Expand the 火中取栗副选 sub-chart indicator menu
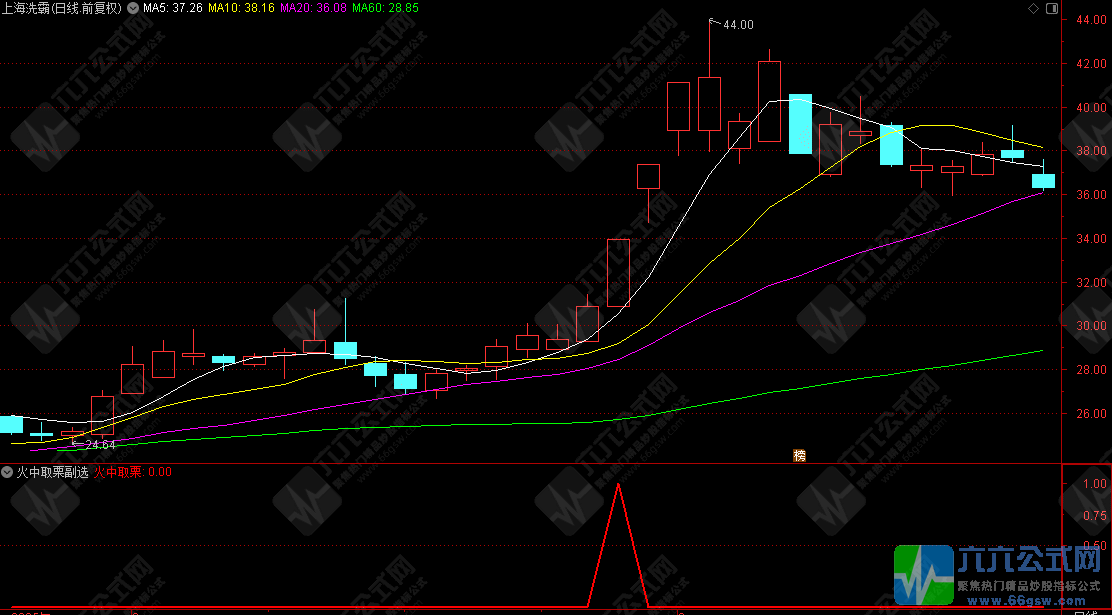Viewport: 1112px width, 615px height. tap(8, 471)
